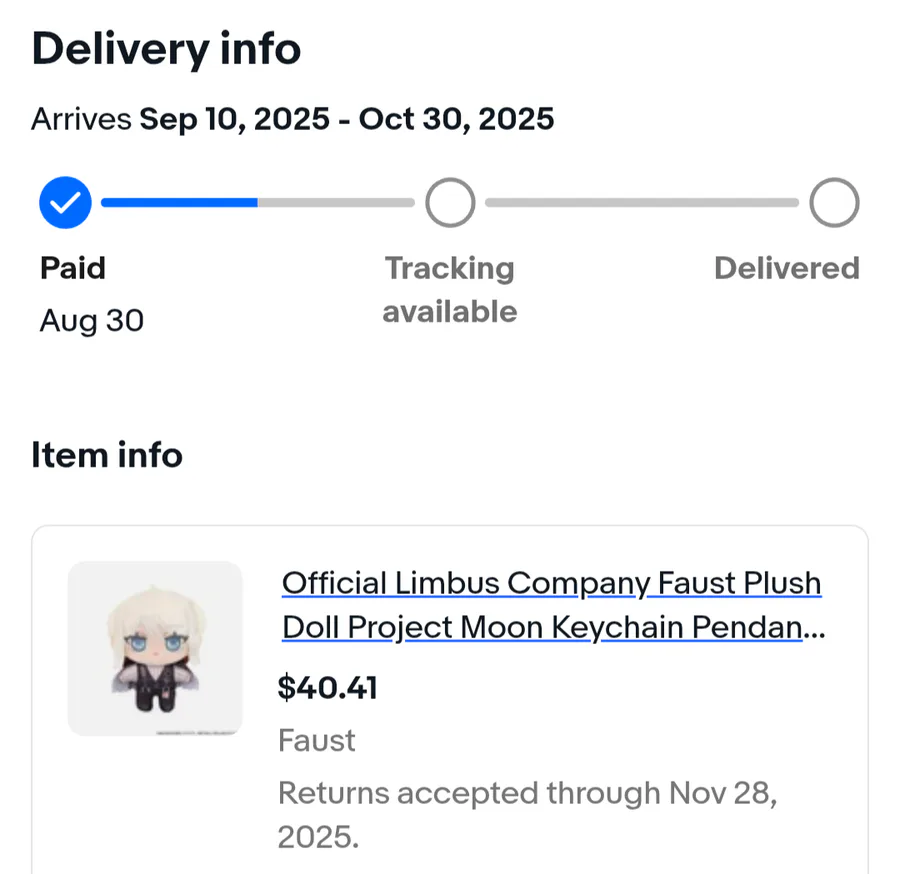Click the Aug 30 paid date
This screenshot has width=900, height=874.
coord(92,321)
